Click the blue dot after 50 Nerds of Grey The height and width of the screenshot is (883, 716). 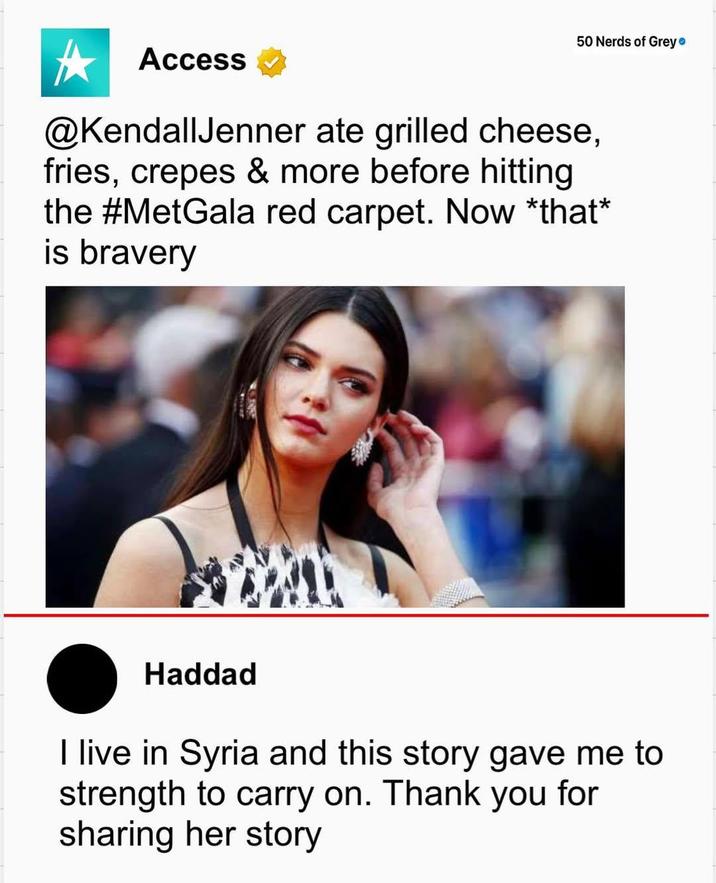pyautogui.click(x=682, y=42)
